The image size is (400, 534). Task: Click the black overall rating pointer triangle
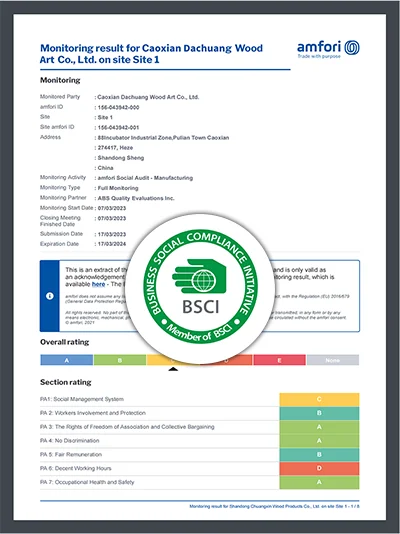[173, 369]
